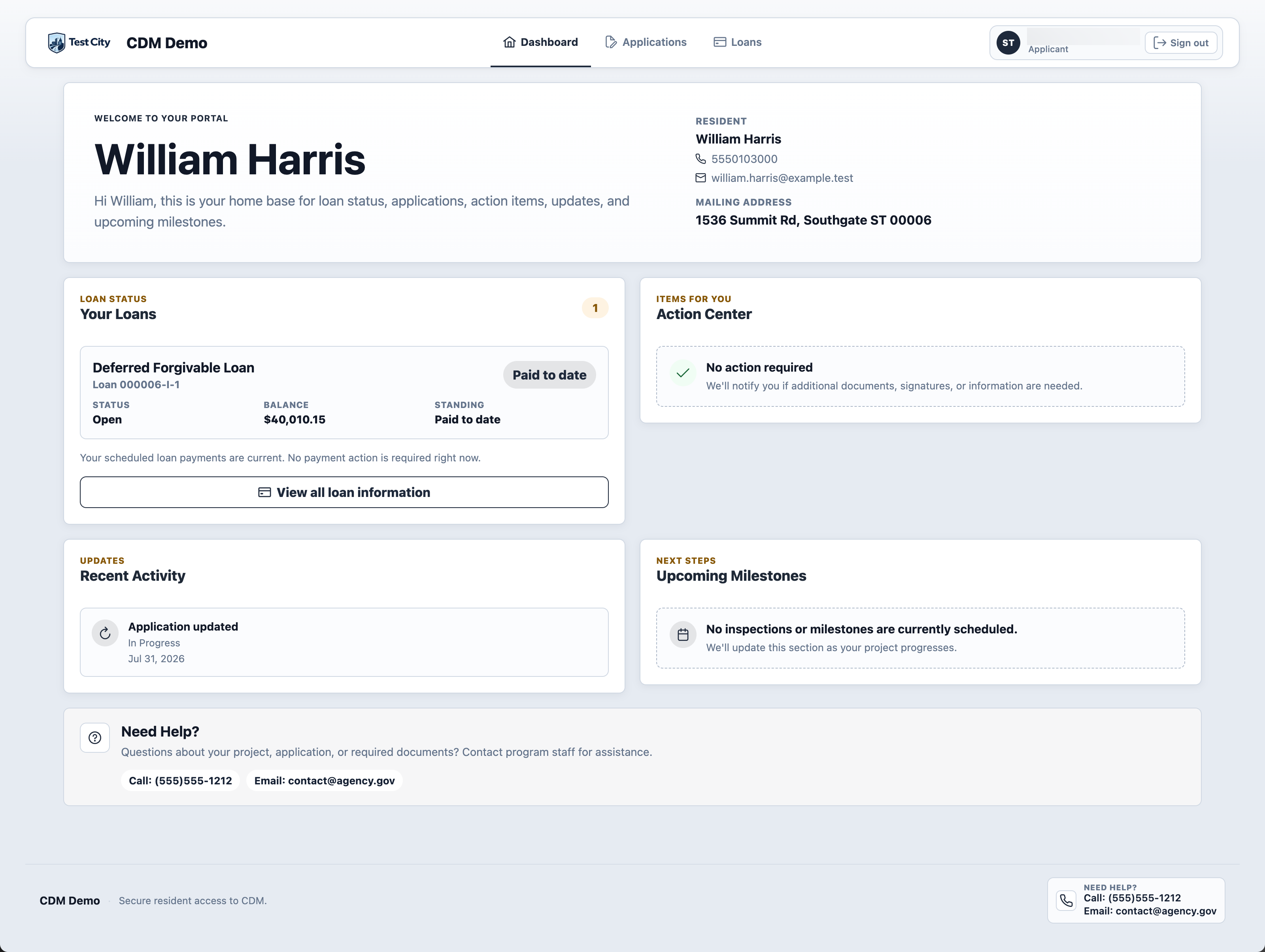Sign out of the portal
The image size is (1265, 952).
coord(1181,43)
